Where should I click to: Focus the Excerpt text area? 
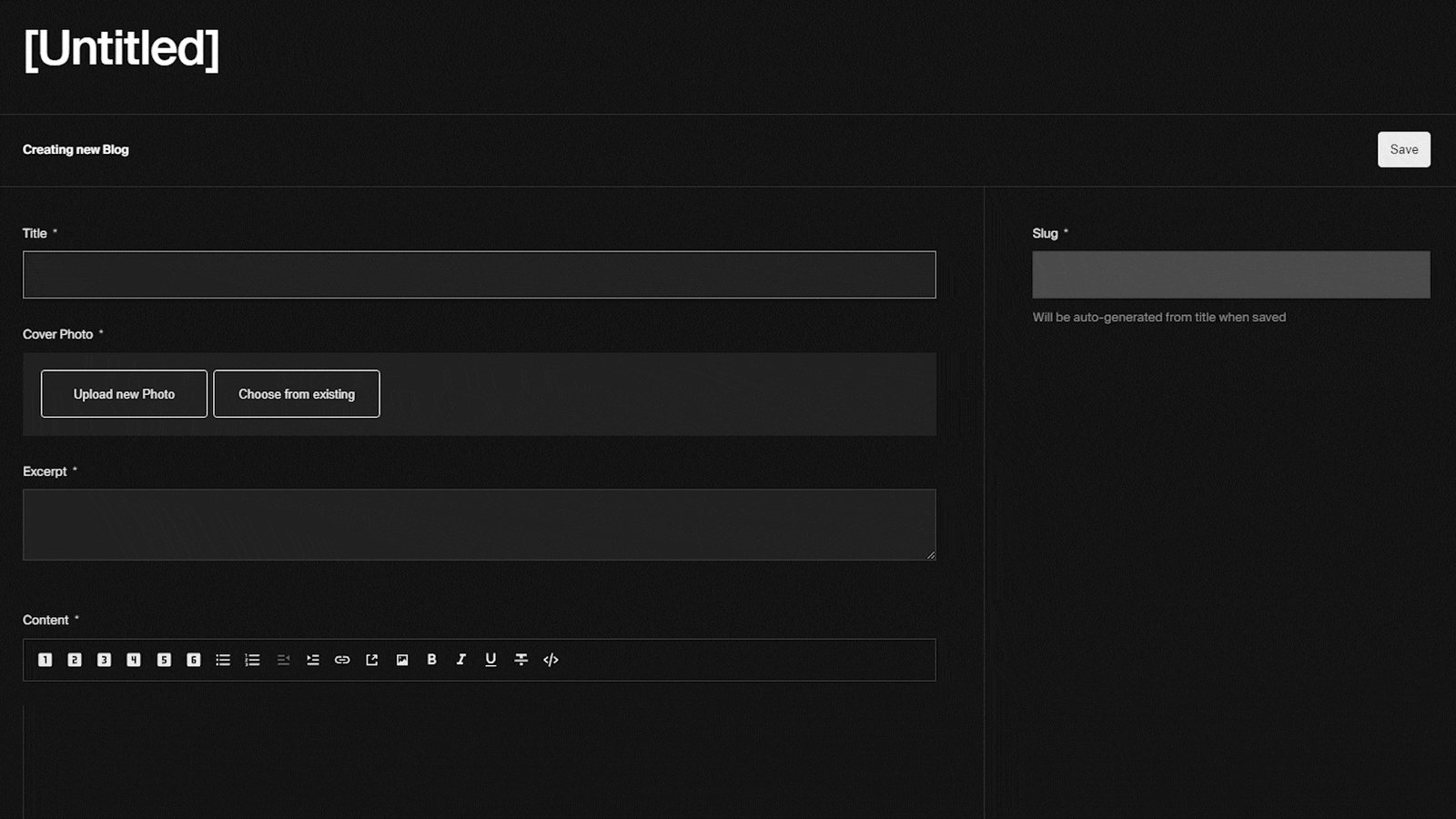(479, 524)
